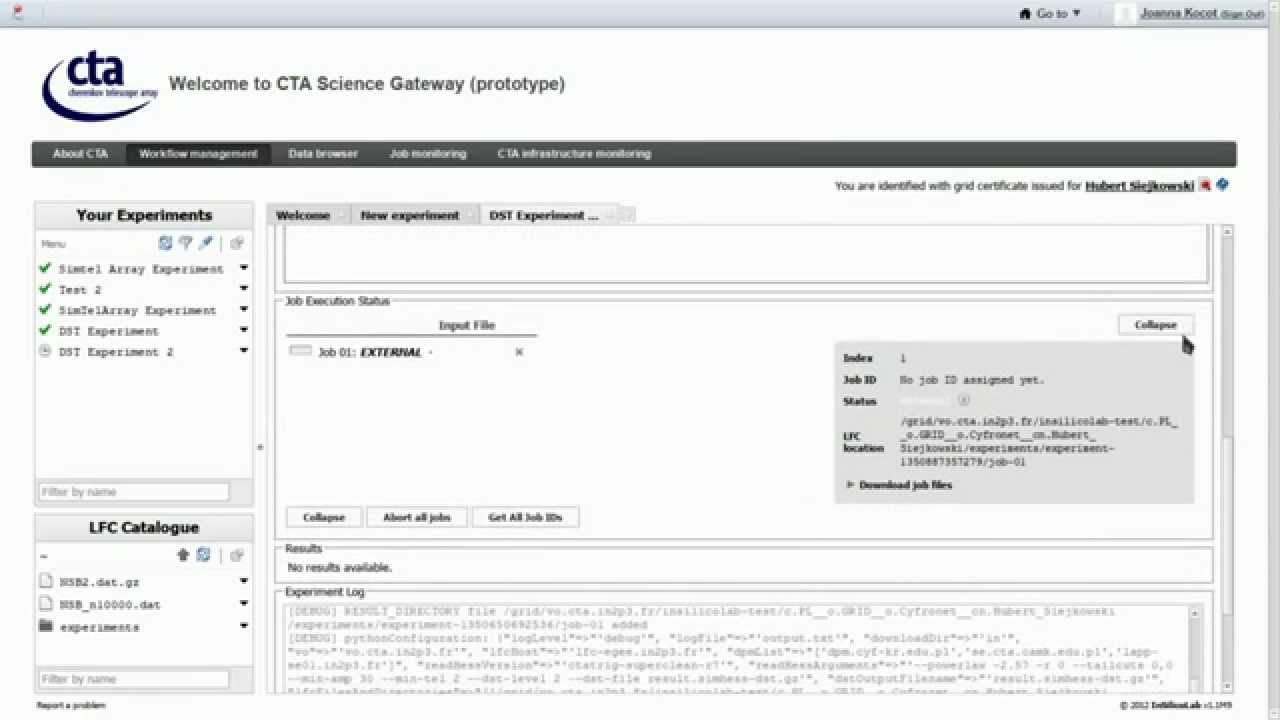Image resolution: width=1280 pixels, height=720 pixels.
Task: Select DST Experiment 2 in list
Action: point(116,352)
